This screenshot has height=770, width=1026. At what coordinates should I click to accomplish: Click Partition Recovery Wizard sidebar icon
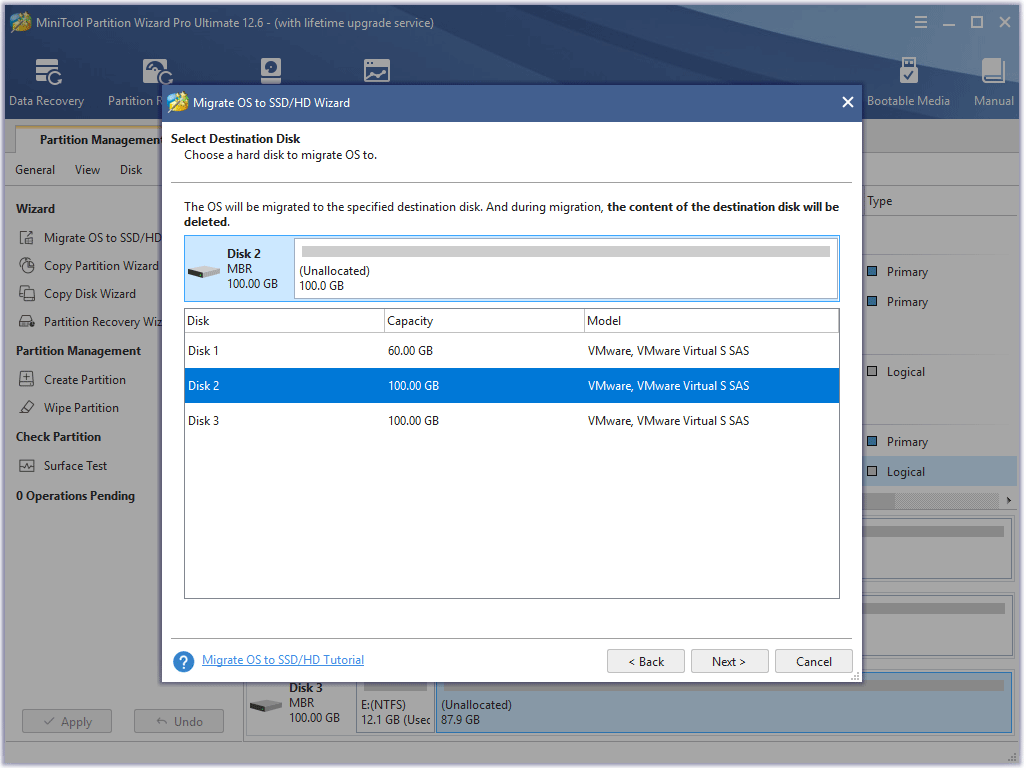pyautogui.click(x=27, y=321)
